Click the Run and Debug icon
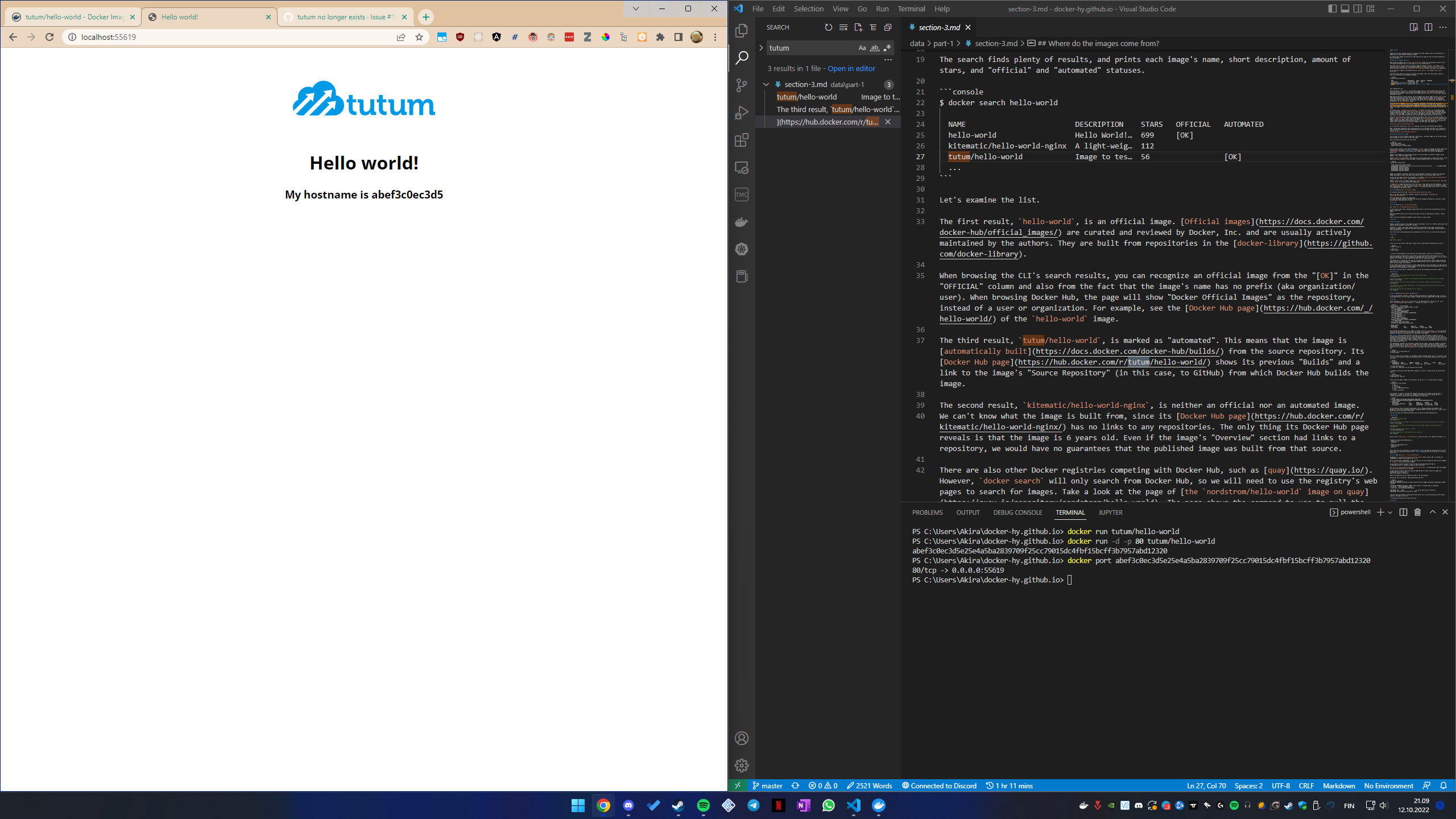 [x=742, y=113]
